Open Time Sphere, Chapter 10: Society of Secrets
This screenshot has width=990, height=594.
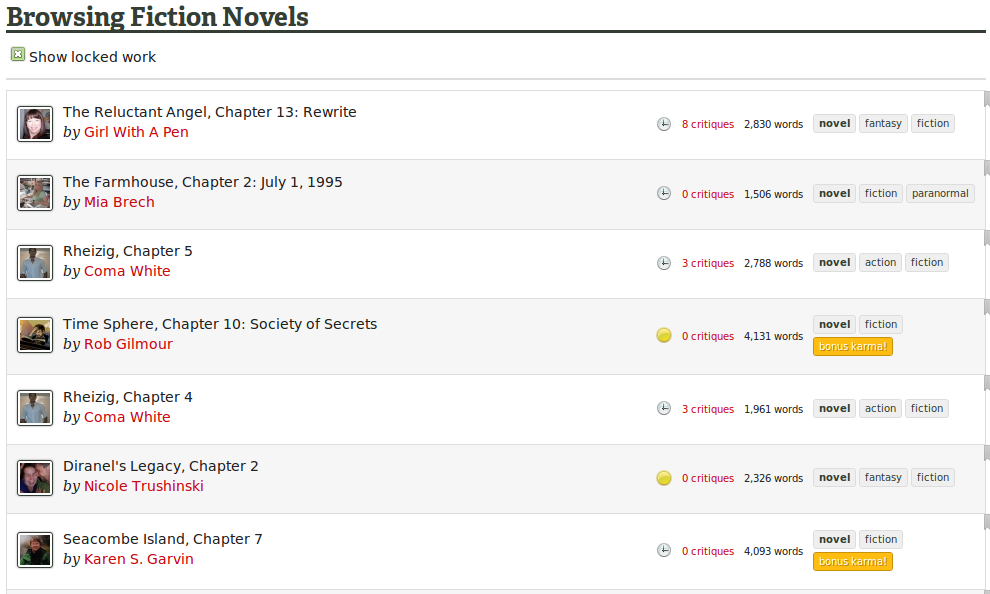point(220,324)
